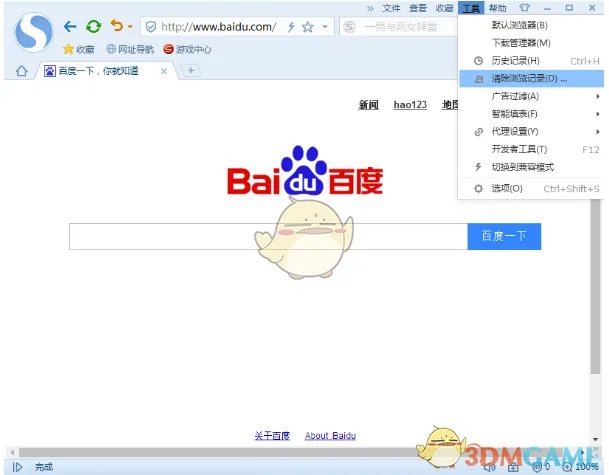The width and height of the screenshot is (609, 475).
Task: Open the 查看 menu
Action: pyautogui.click(x=418, y=8)
